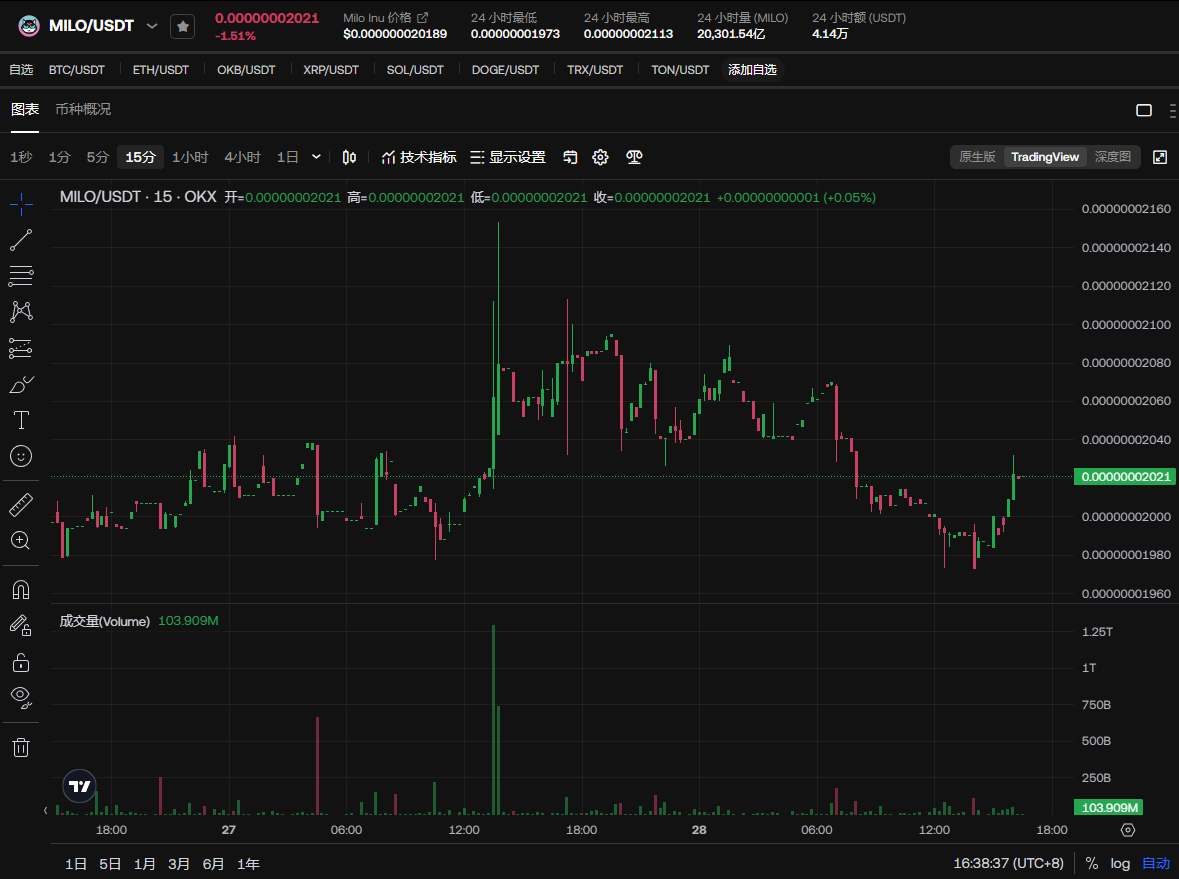Collapse the volume pane arrow
The height and width of the screenshot is (879, 1179).
coord(46,811)
